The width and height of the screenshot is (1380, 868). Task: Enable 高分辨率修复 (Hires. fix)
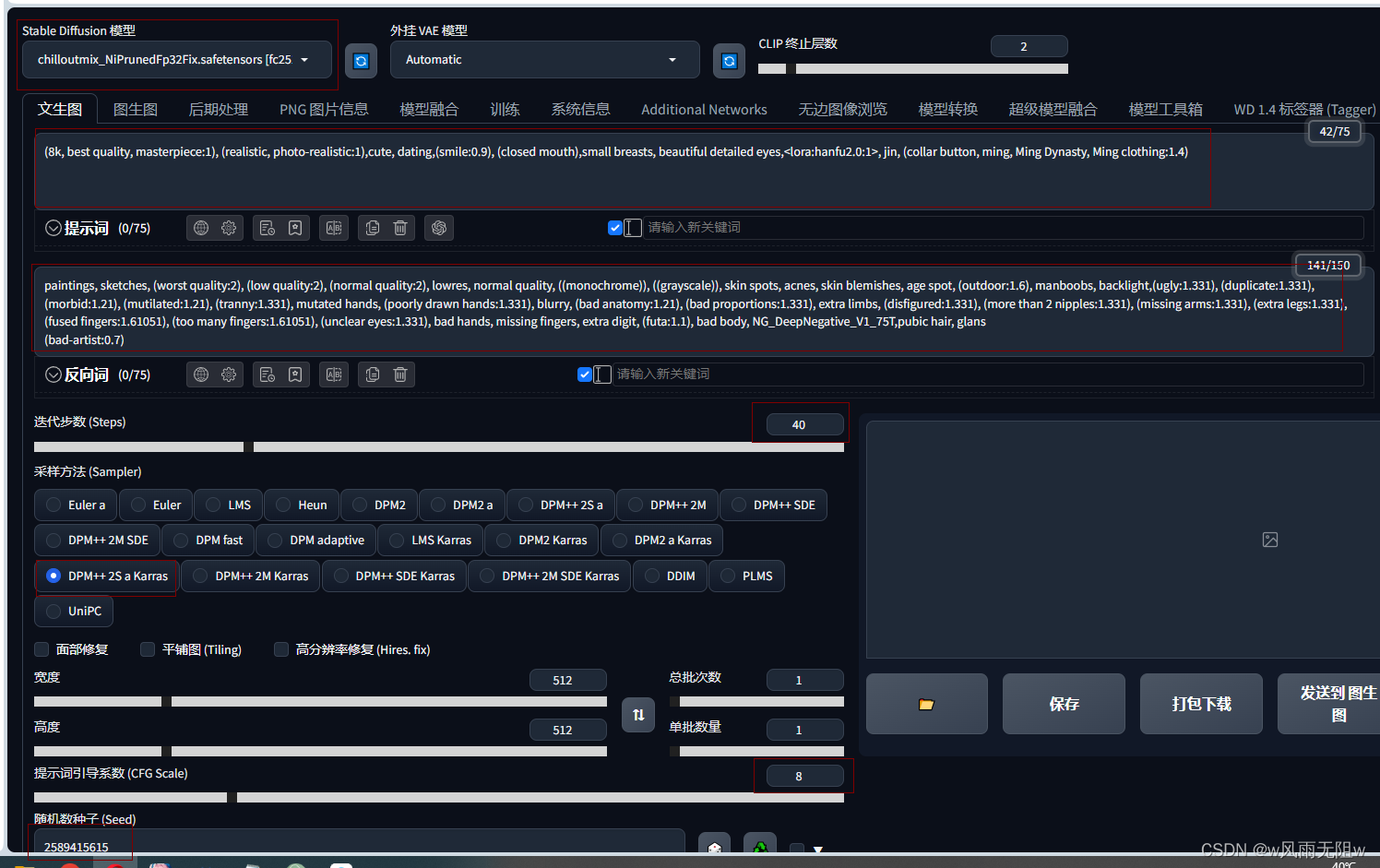tap(281, 649)
